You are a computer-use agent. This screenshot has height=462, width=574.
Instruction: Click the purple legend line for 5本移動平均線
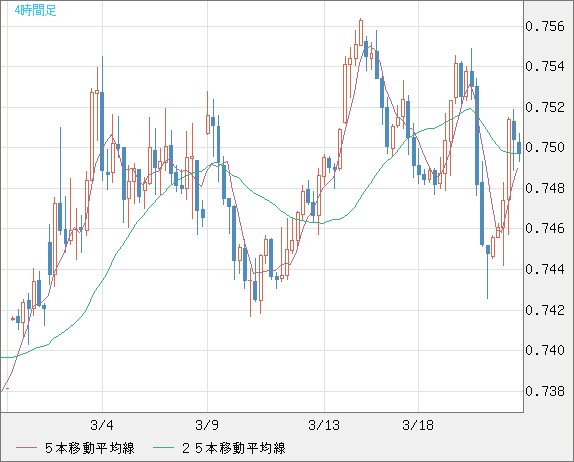tap(26, 448)
